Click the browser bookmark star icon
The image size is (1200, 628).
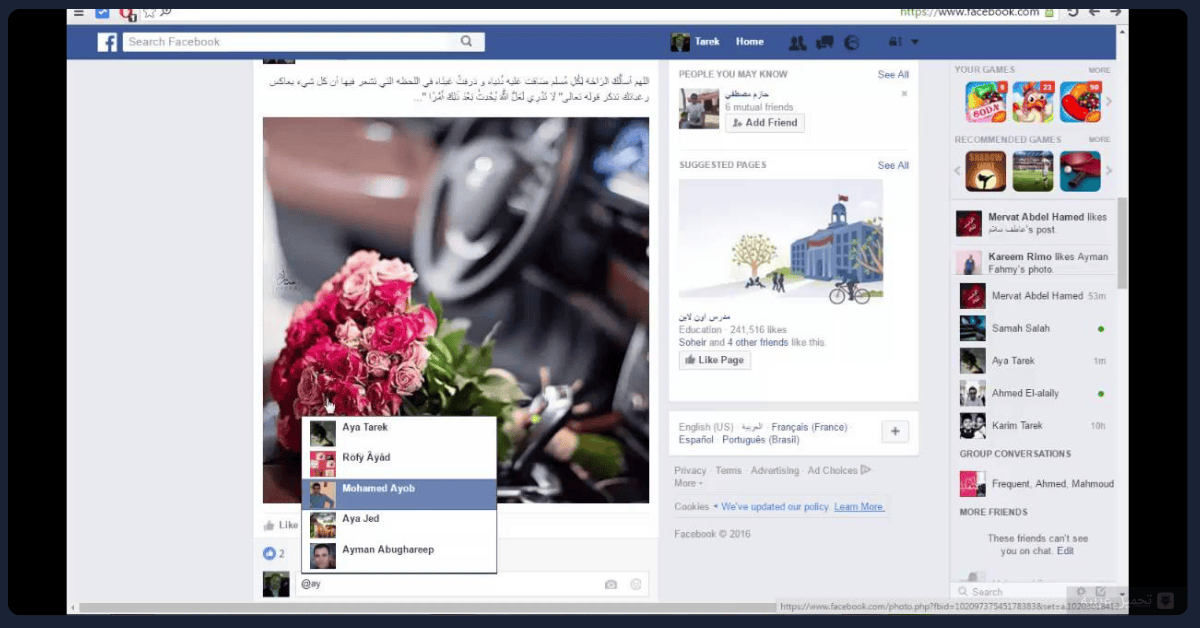pyautogui.click(x=149, y=13)
